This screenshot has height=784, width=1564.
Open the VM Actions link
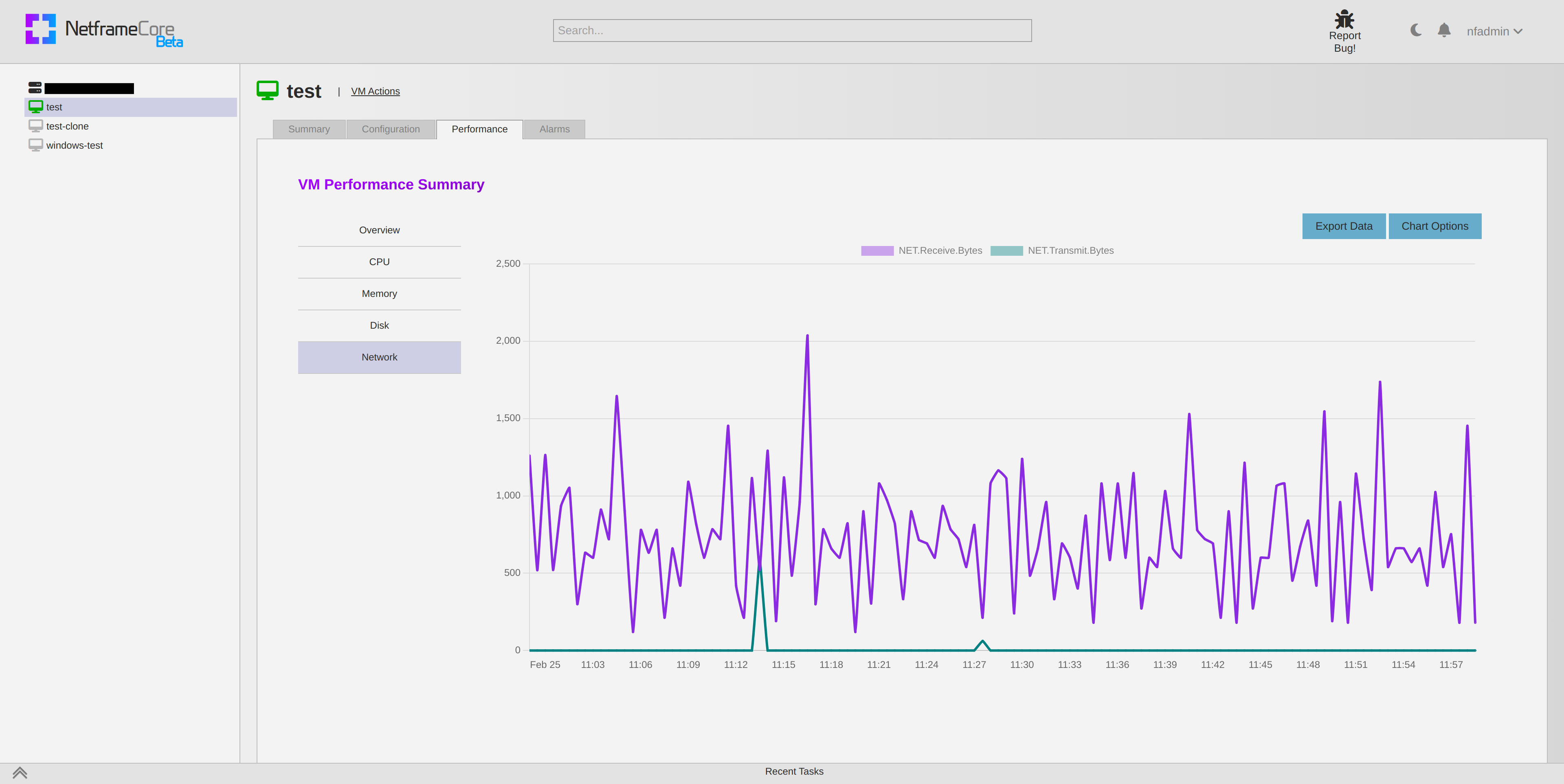(375, 91)
